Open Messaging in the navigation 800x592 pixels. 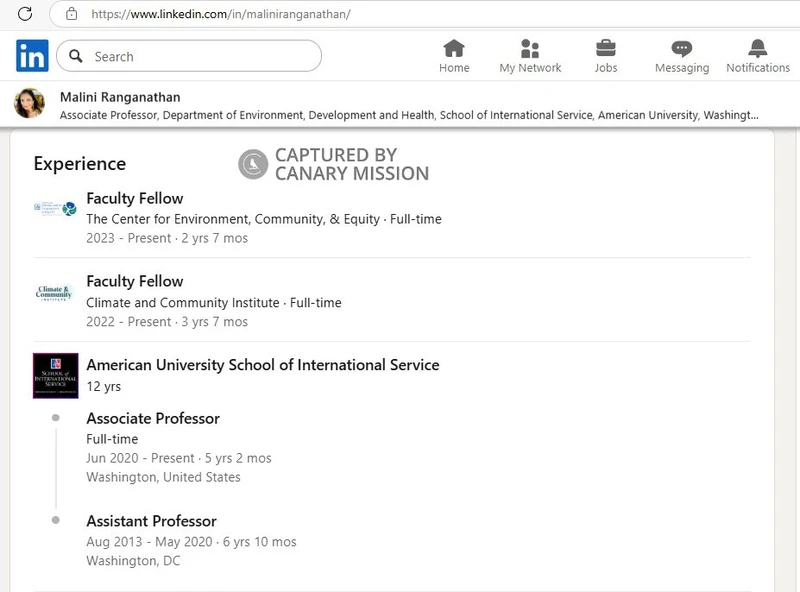(x=682, y=56)
